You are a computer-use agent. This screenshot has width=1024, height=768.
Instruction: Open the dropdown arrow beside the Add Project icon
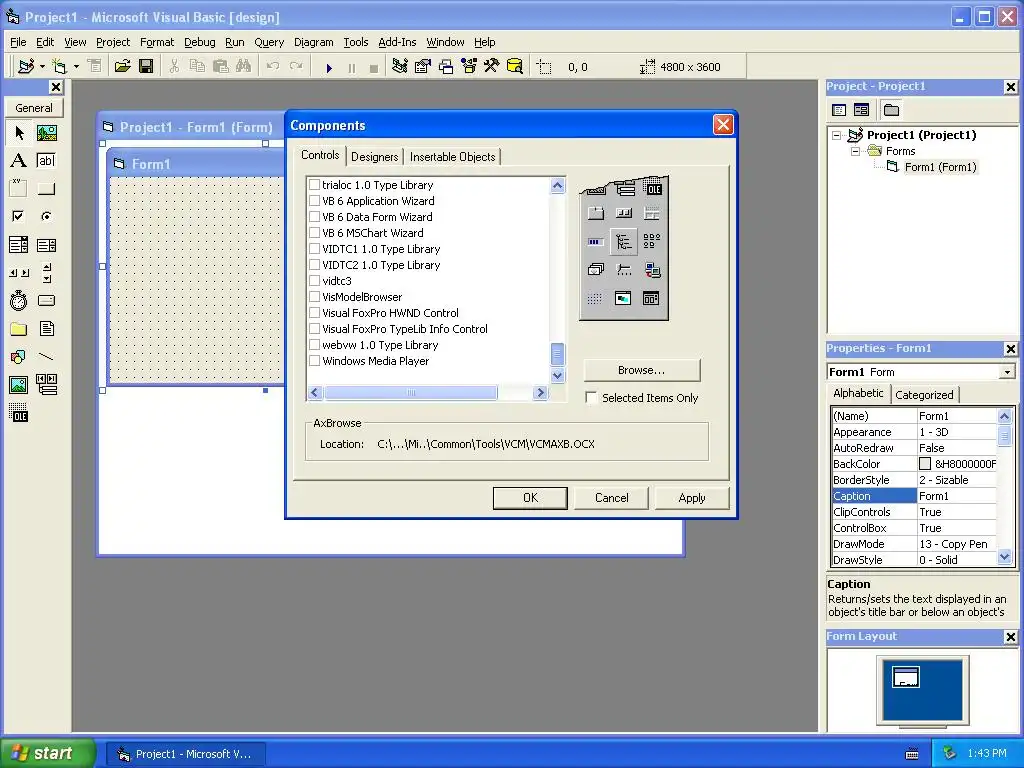[x=42, y=67]
